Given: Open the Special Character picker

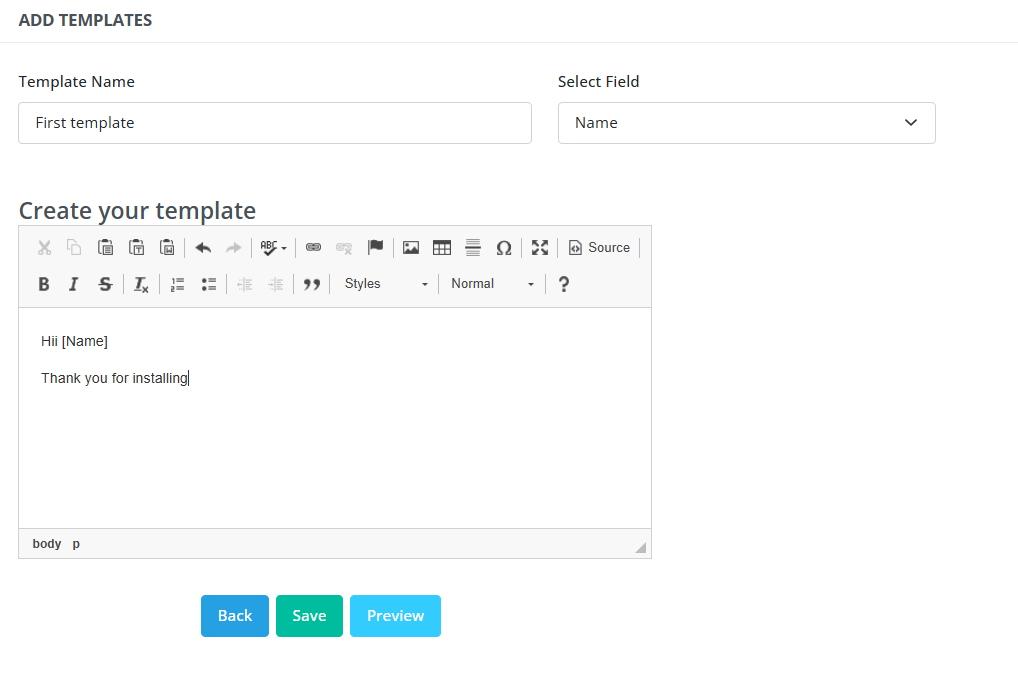Looking at the screenshot, I should [504, 247].
